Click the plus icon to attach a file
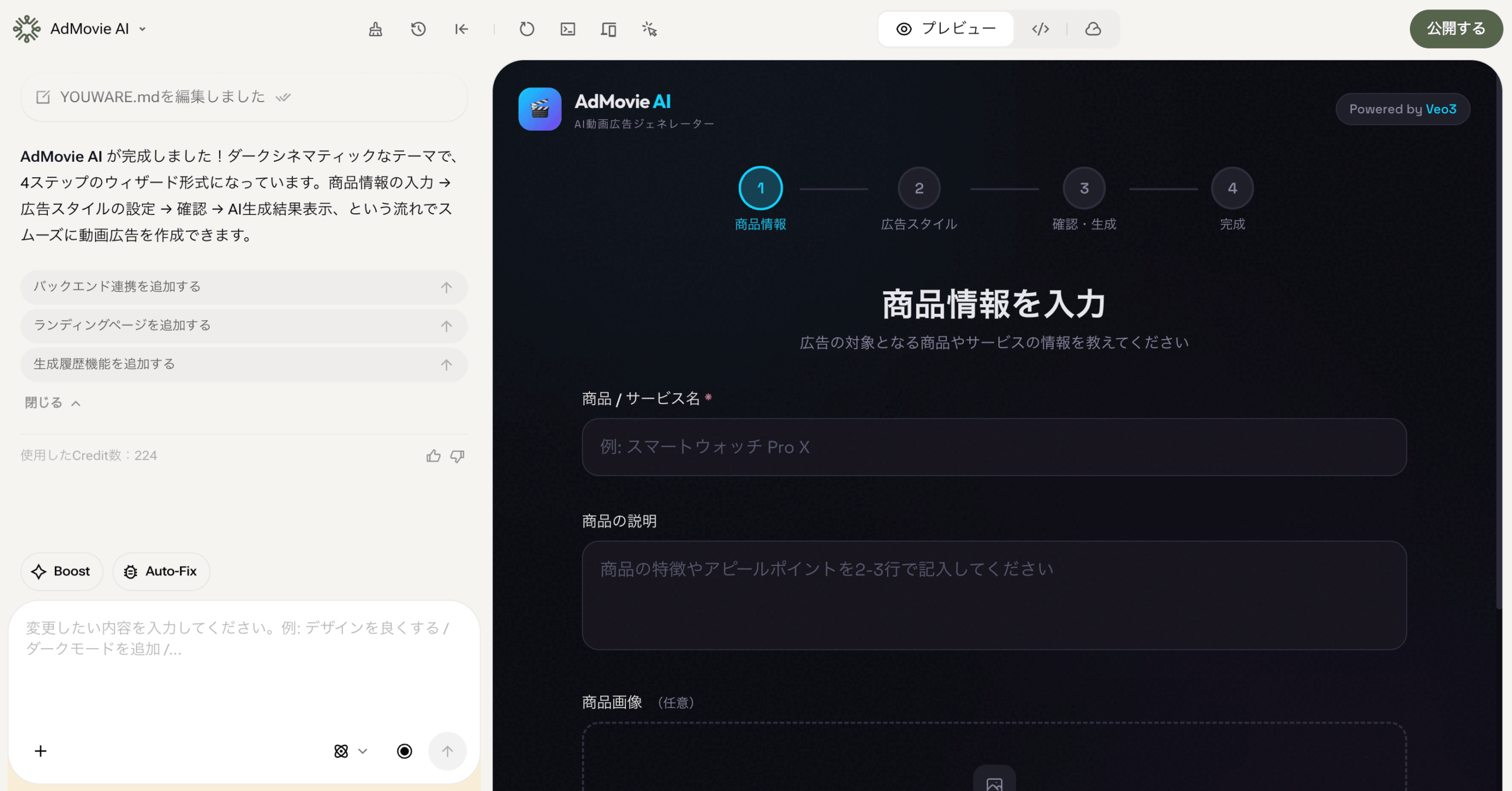Screen dimensions: 1512x791 40,751
